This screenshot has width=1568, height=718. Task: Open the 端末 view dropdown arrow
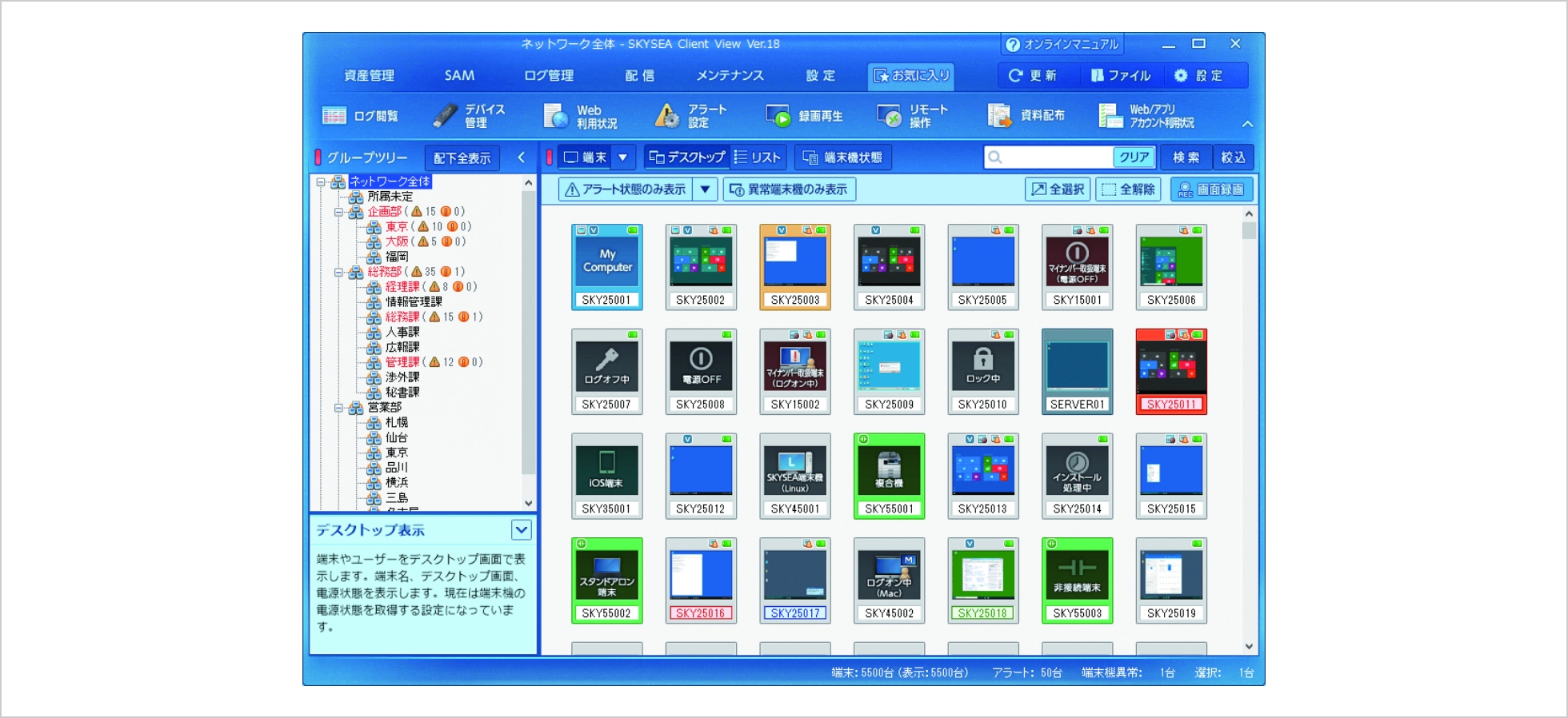pyautogui.click(x=622, y=158)
